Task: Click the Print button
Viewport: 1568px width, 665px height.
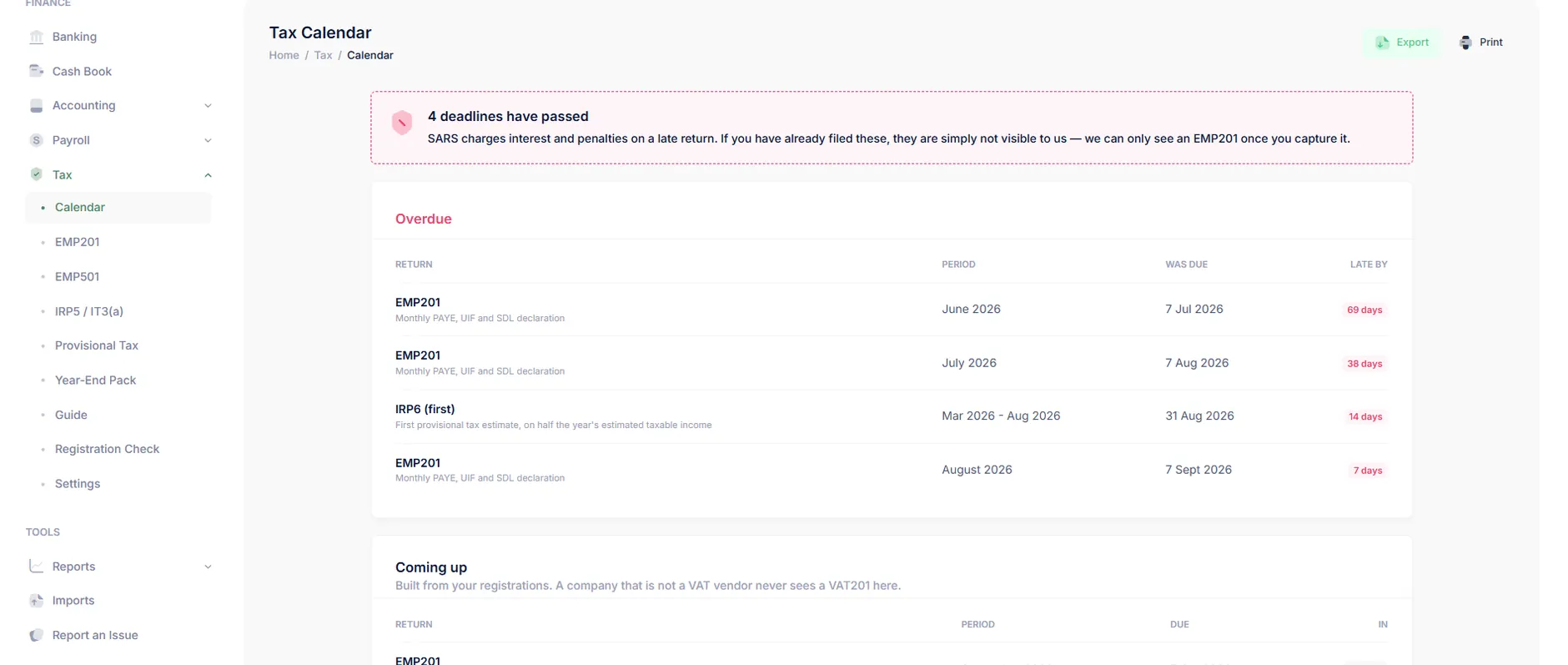Action: coord(1481,43)
